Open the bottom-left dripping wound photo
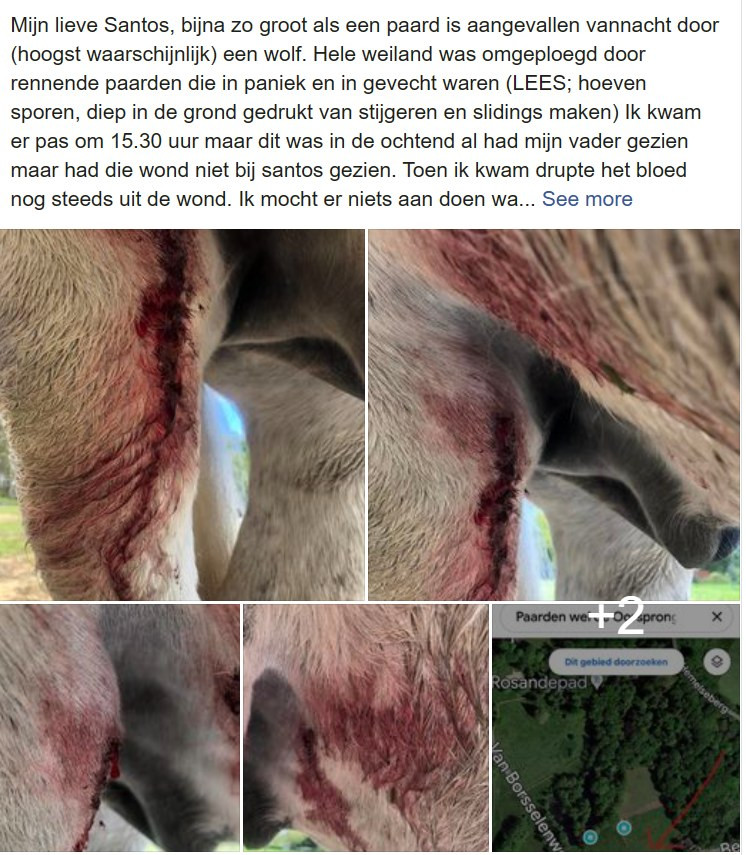746x855 pixels. pyautogui.click(x=119, y=727)
